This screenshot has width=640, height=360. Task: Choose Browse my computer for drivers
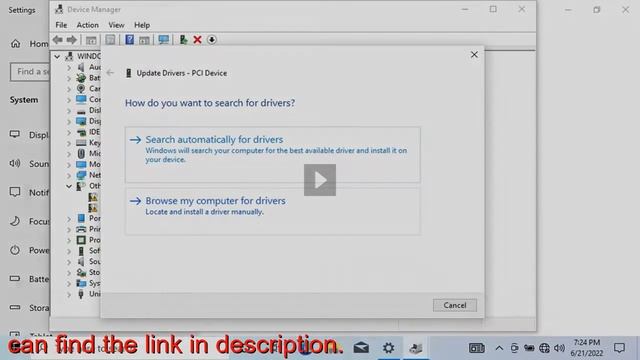coord(273,211)
